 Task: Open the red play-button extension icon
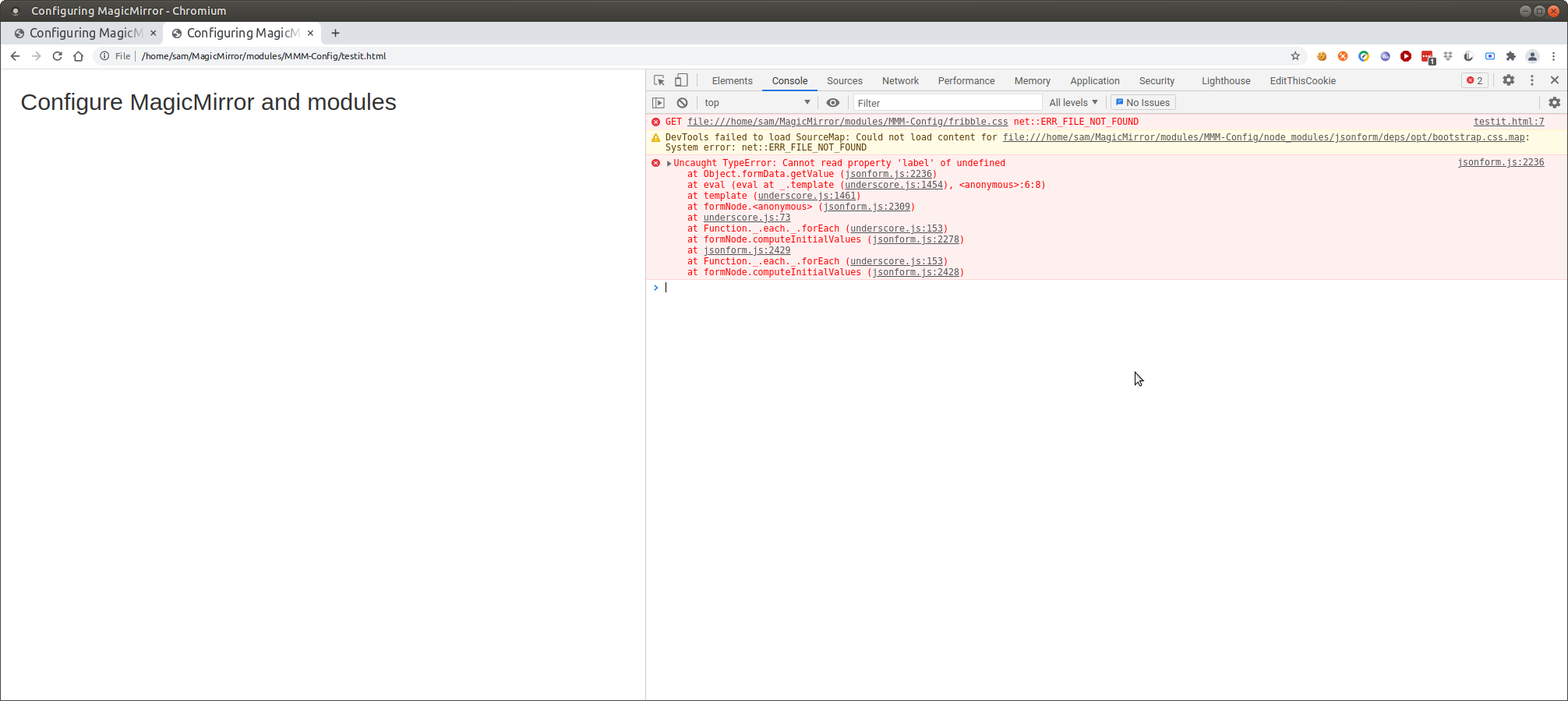click(1406, 56)
